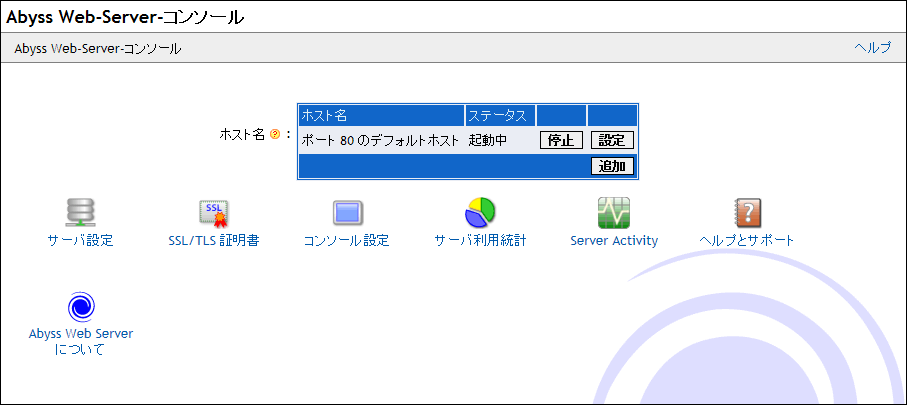The width and height of the screenshot is (907, 405).
Task: Open the ヘルプとサポート notebook icon
Action: click(x=747, y=212)
